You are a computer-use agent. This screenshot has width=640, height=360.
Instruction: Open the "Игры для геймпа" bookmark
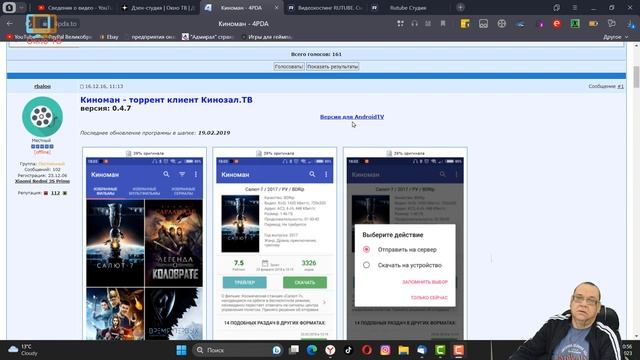coord(267,37)
